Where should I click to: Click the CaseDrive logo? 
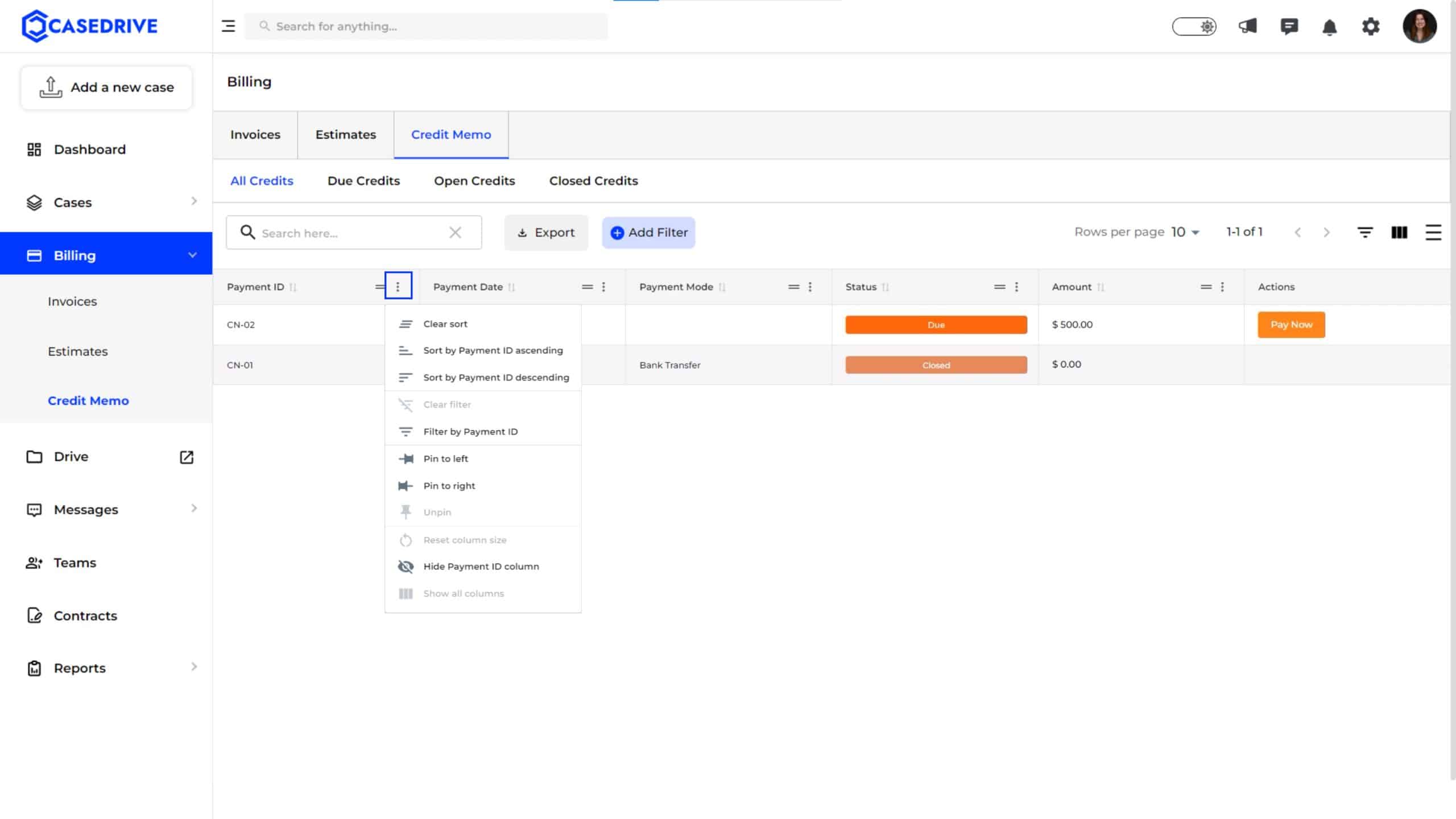click(89, 26)
